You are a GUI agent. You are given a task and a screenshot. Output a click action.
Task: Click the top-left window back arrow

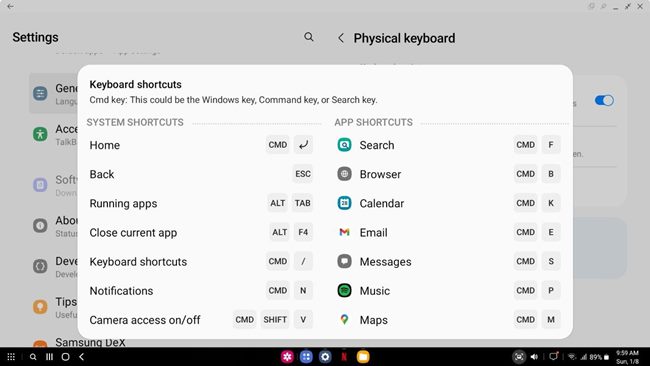click(10, 6)
